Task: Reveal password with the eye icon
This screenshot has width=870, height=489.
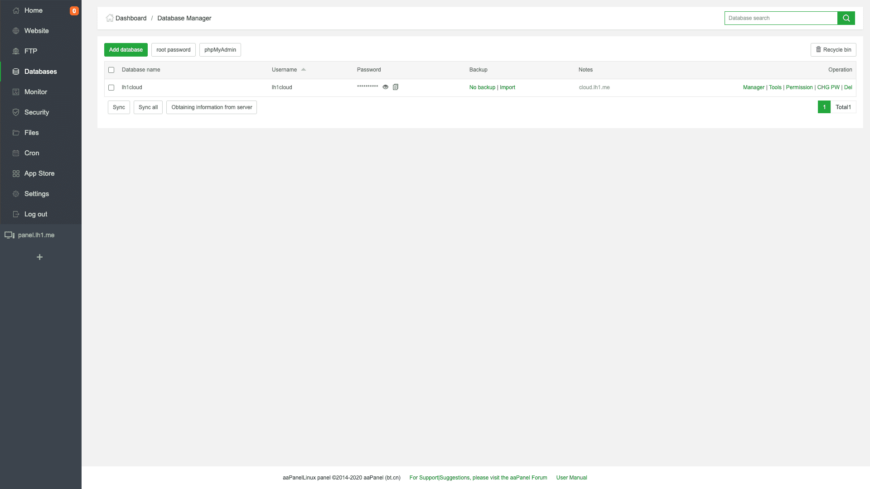Action: point(386,87)
